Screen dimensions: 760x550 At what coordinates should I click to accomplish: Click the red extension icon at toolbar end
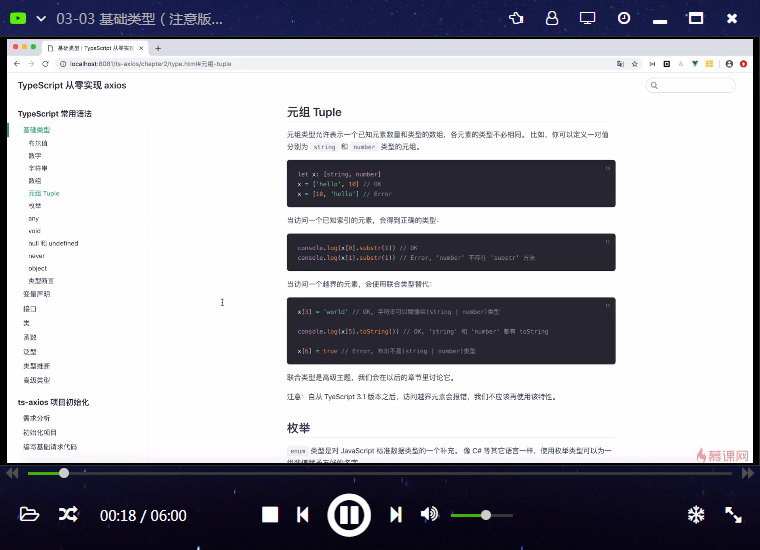point(743,63)
